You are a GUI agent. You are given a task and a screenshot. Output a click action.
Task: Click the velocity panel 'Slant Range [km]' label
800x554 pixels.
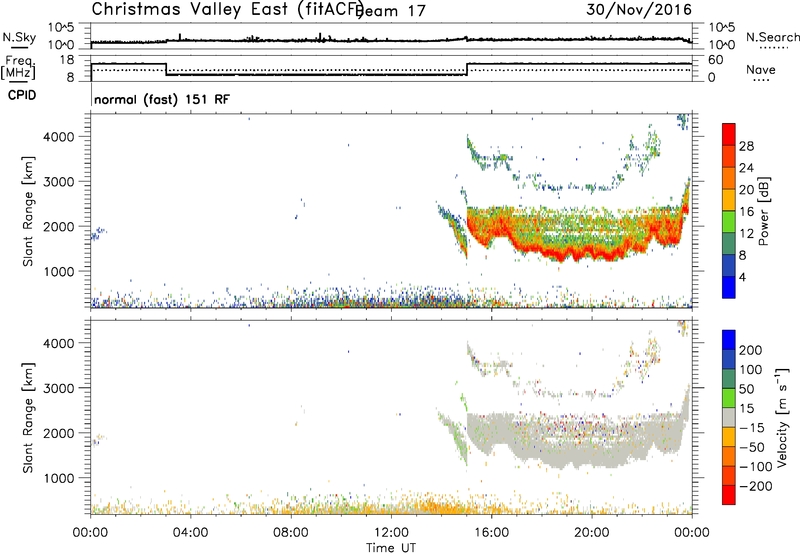(28, 418)
